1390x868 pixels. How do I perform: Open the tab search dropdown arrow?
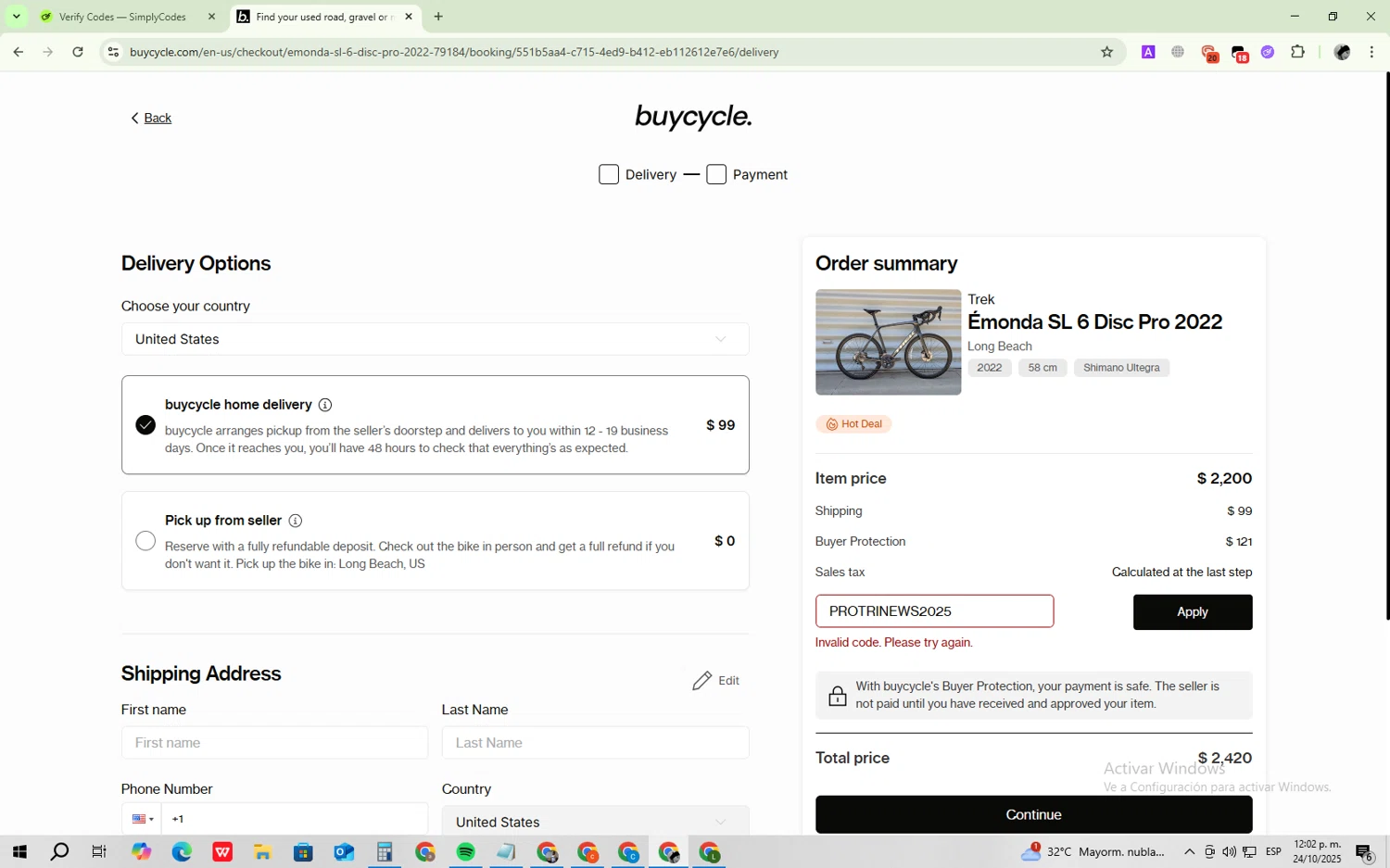pyautogui.click(x=17, y=17)
